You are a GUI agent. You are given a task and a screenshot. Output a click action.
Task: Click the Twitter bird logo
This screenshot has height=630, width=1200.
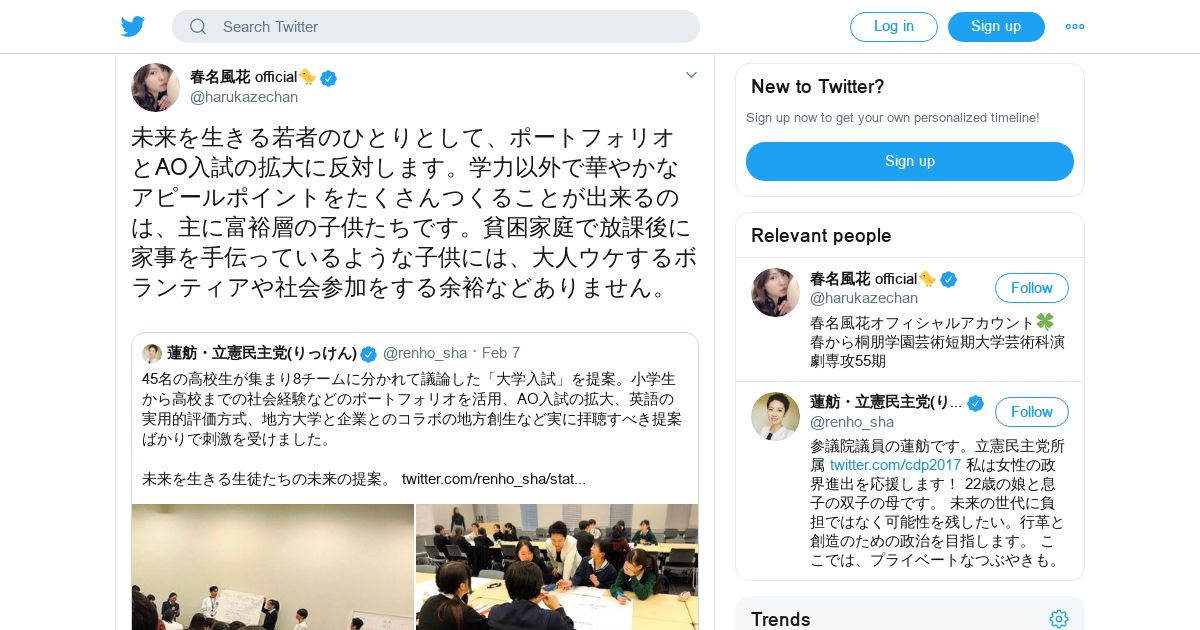click(x=133, y=27)
